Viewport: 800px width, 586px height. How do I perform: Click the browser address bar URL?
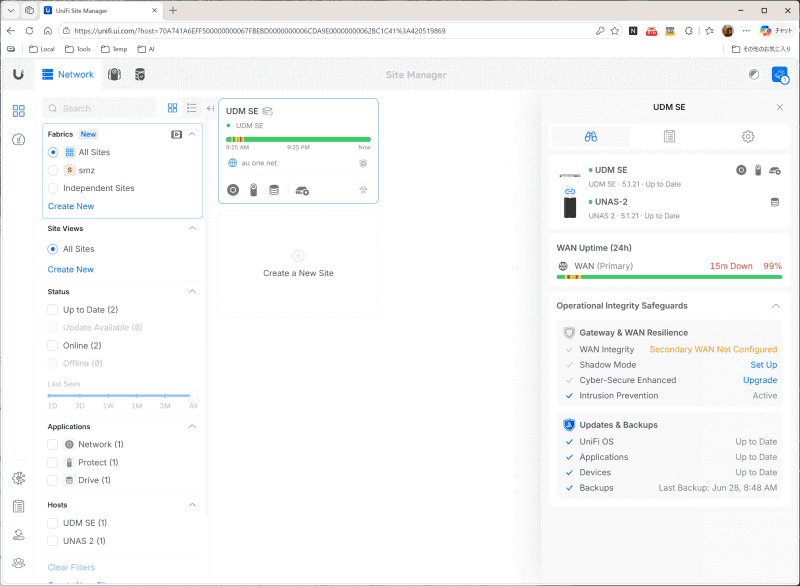(260, 31)
